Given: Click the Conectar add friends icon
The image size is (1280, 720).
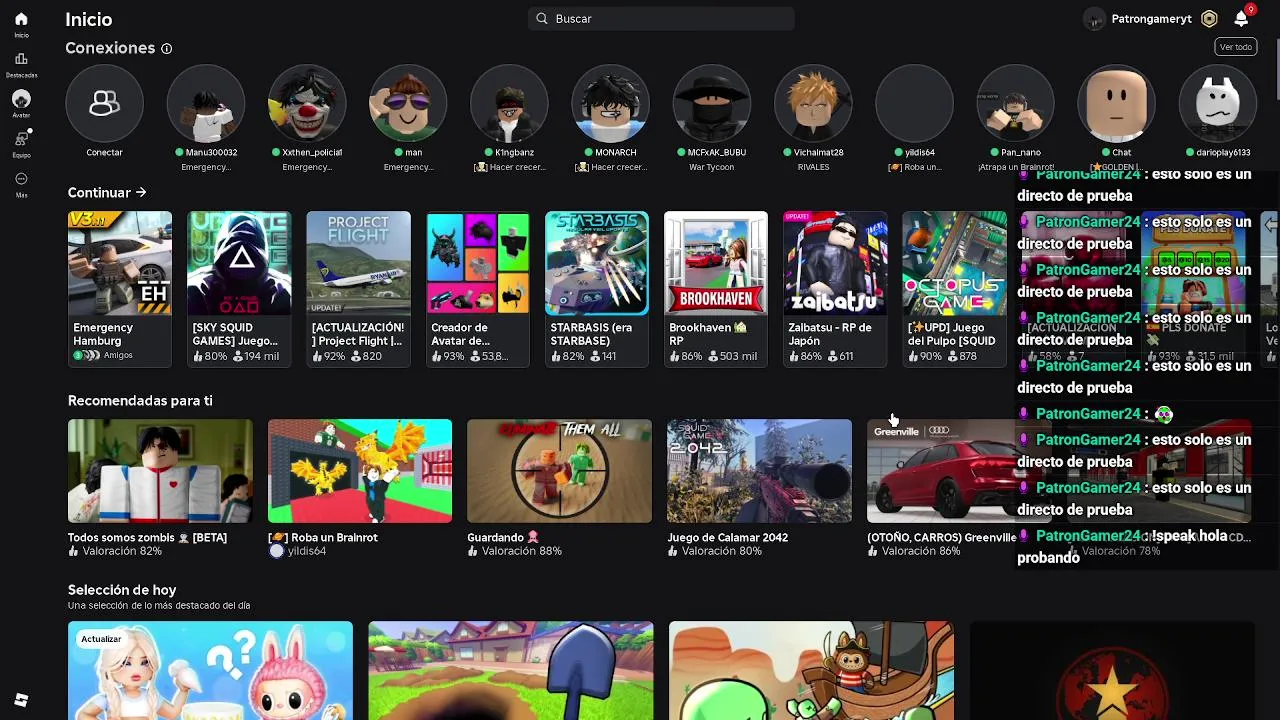Looking at the screenshot, I should (x=104, y=103).
